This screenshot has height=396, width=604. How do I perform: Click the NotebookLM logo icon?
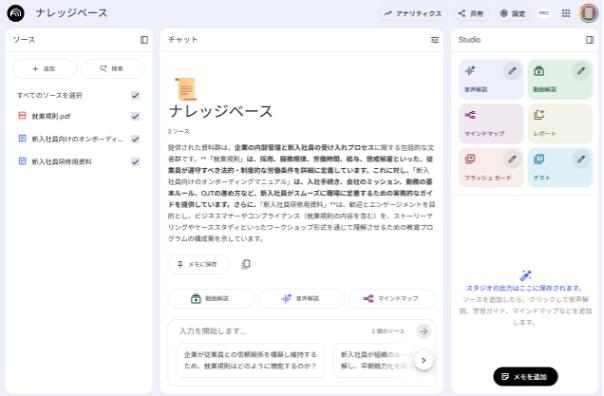[16, 13]
